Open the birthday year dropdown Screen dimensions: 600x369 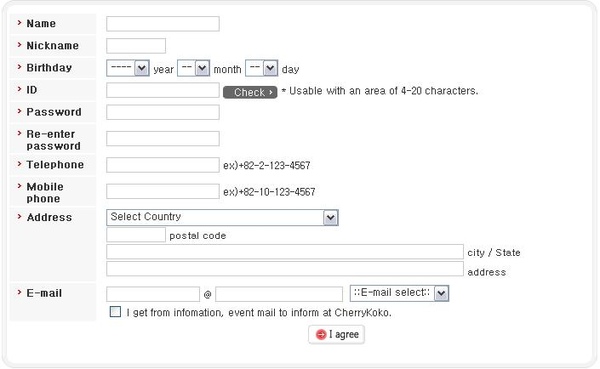click(x=128, y=68)
